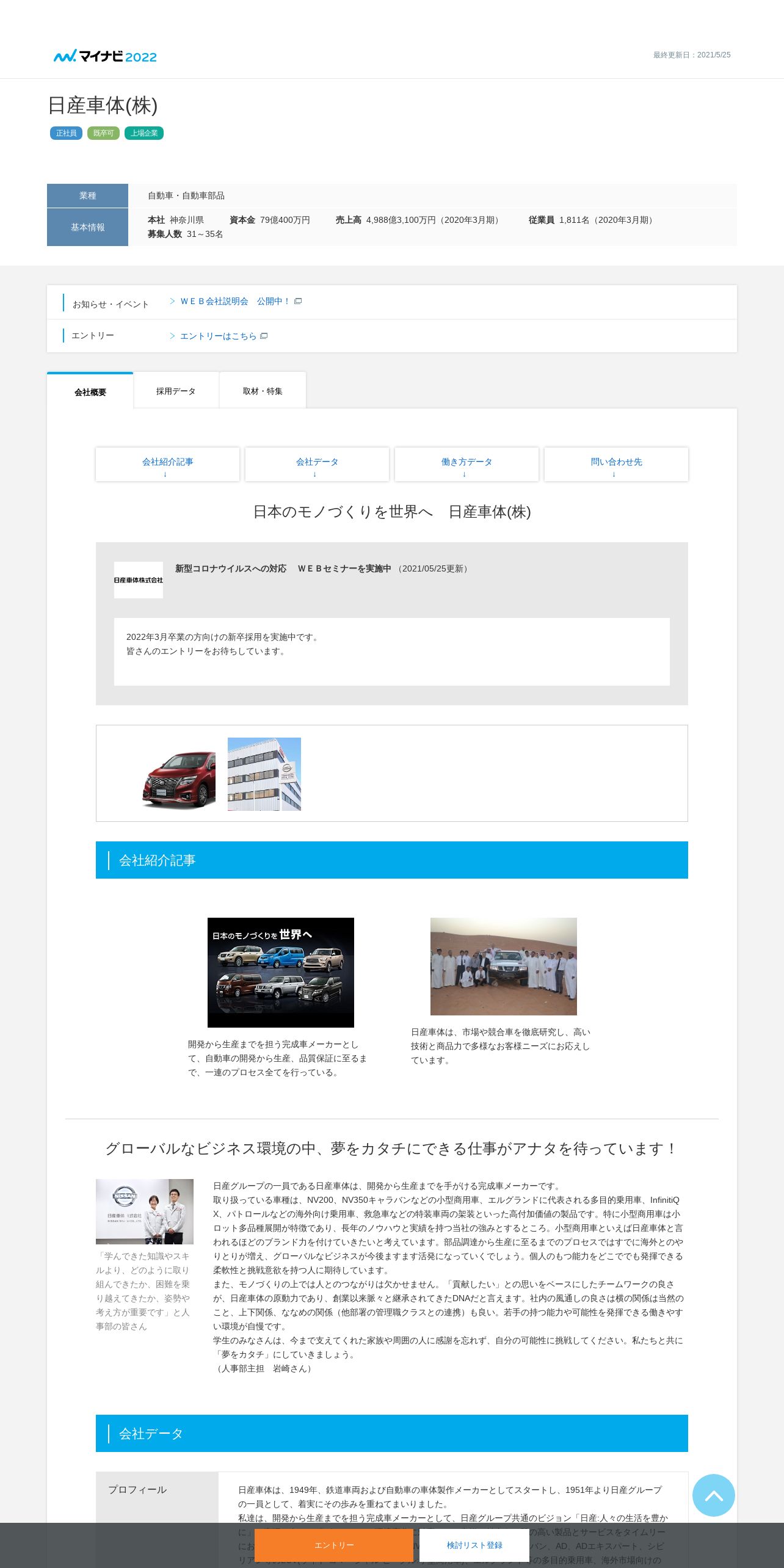Open the エントリーはこちら link

[219, 336]
